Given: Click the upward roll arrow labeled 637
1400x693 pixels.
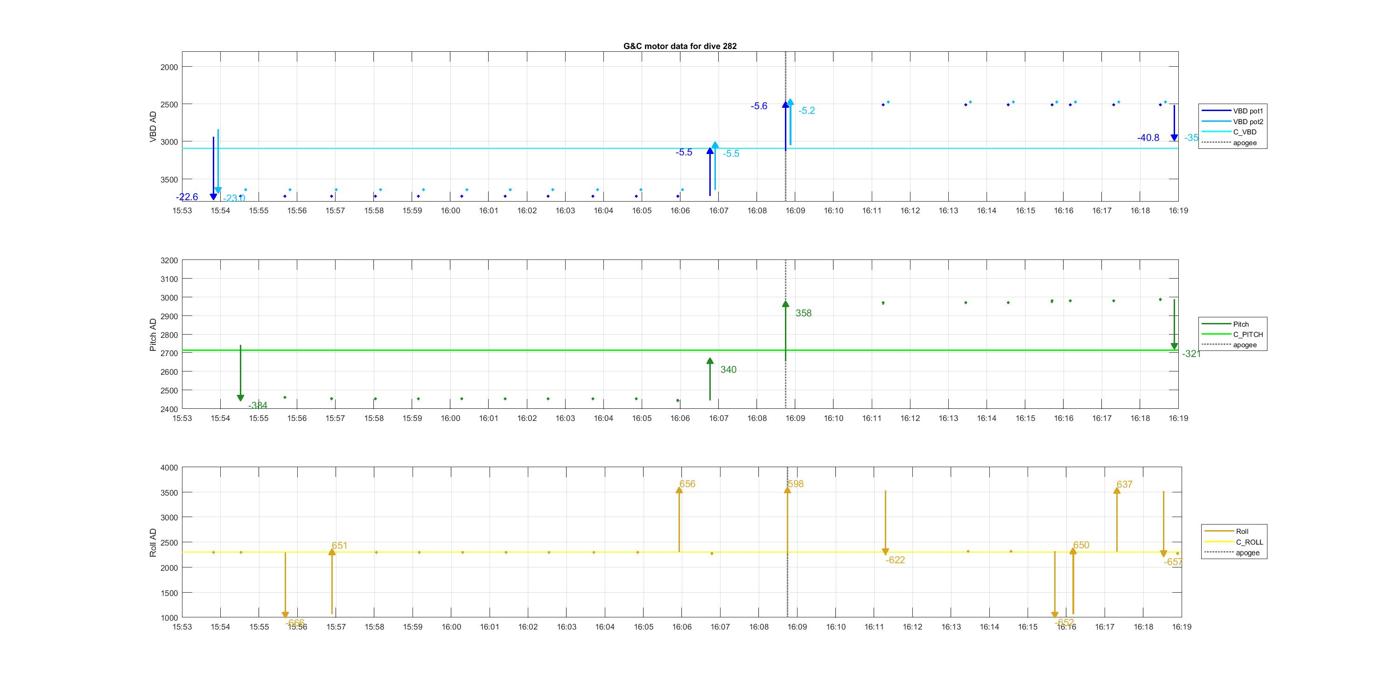Looking at the screenshot, I should (x=1117, y=519).
